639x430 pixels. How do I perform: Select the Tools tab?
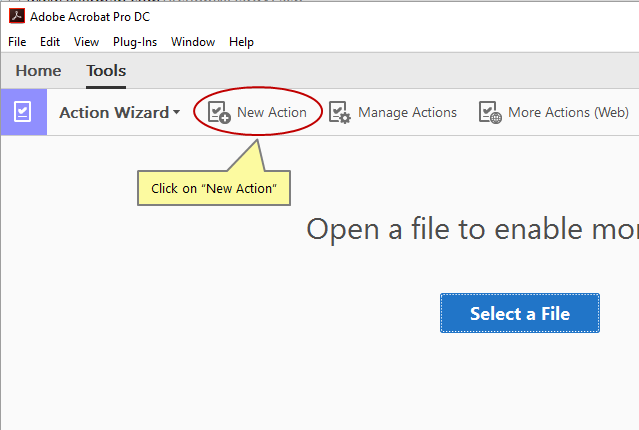pyautogui.click(x=106, y=71)
